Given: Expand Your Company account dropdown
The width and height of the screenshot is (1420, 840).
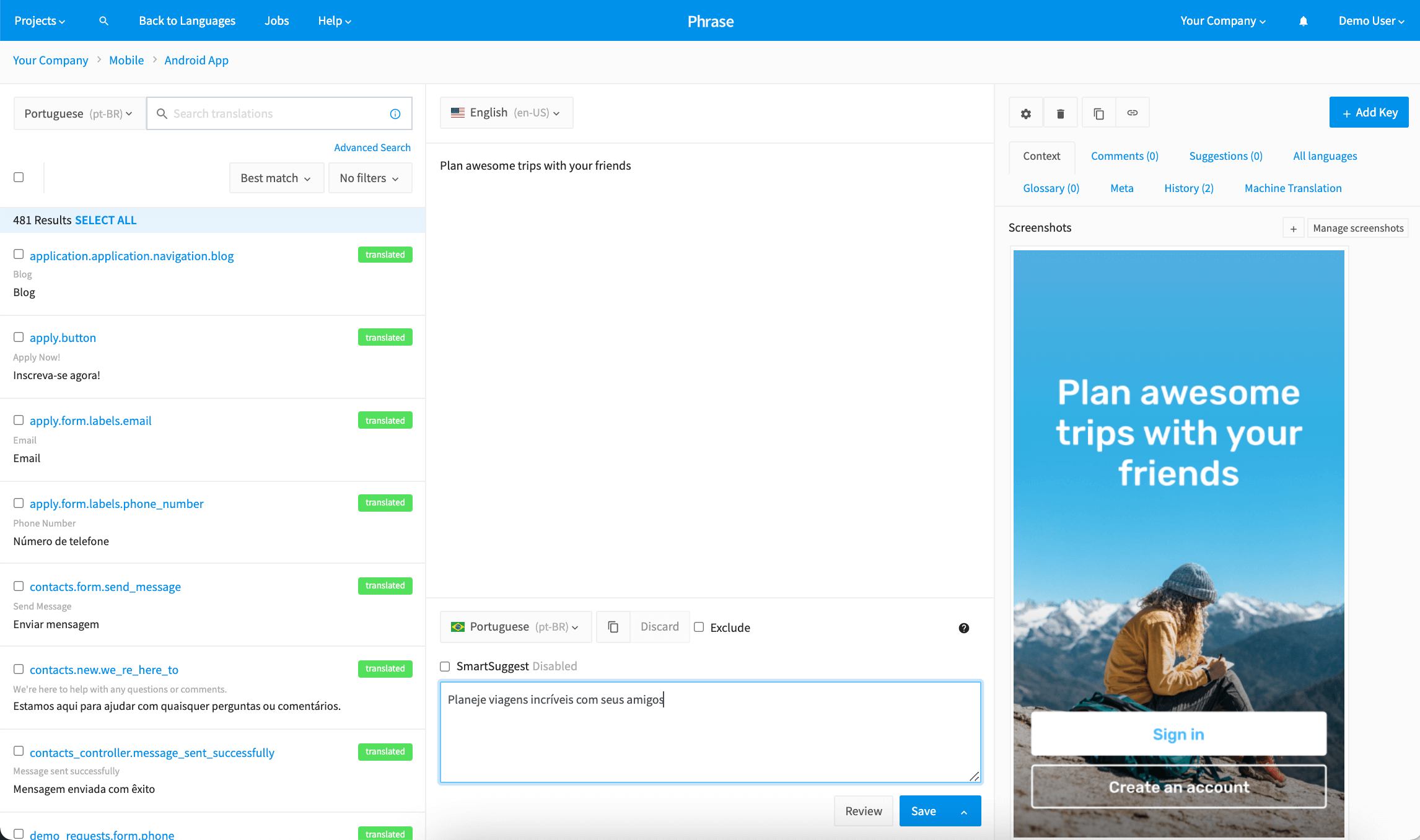Looking at the screenshot, I should (x=1223, y=21).
